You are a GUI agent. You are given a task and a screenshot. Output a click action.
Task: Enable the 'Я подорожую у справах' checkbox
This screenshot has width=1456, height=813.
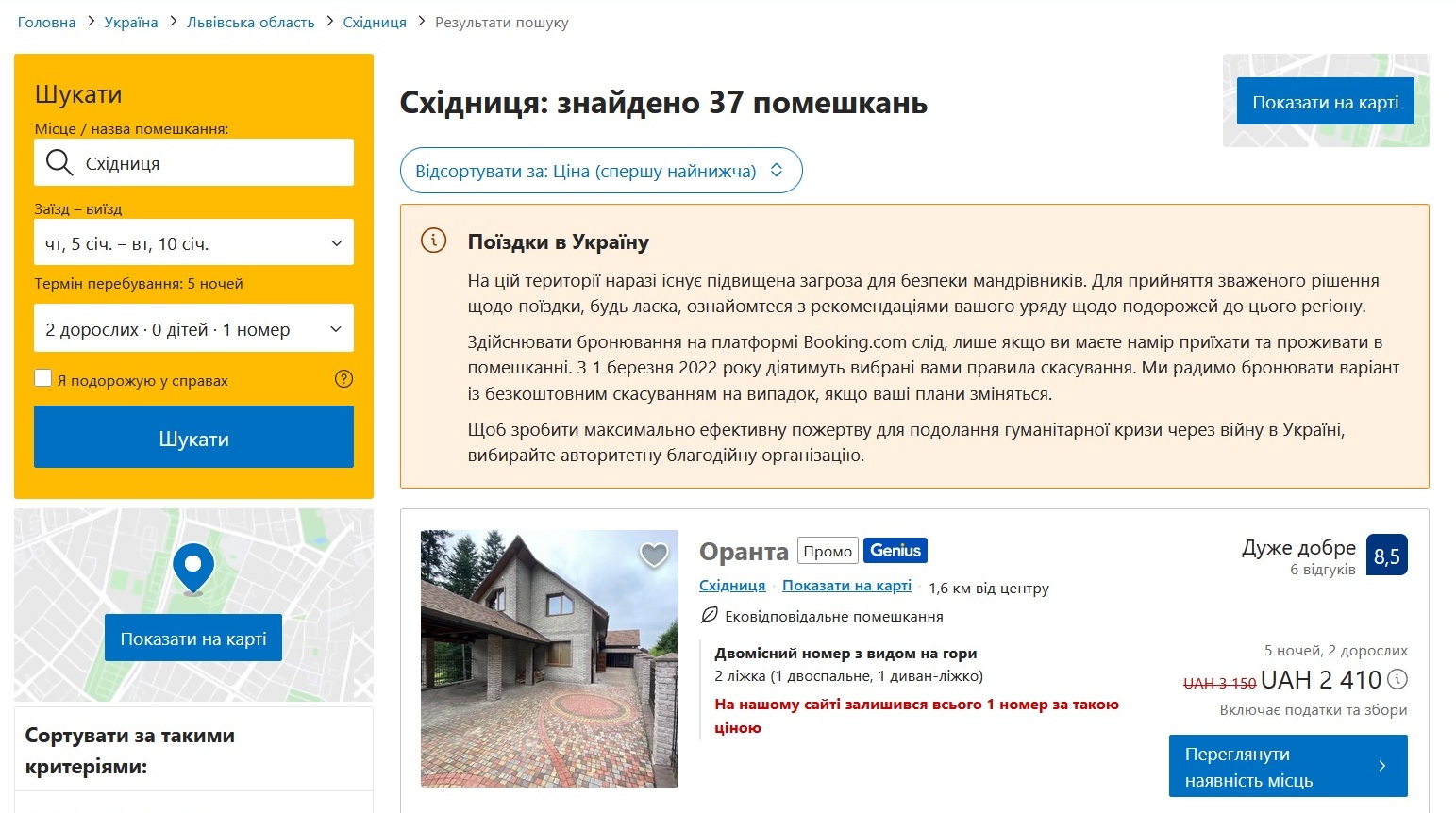pos(42,376)
